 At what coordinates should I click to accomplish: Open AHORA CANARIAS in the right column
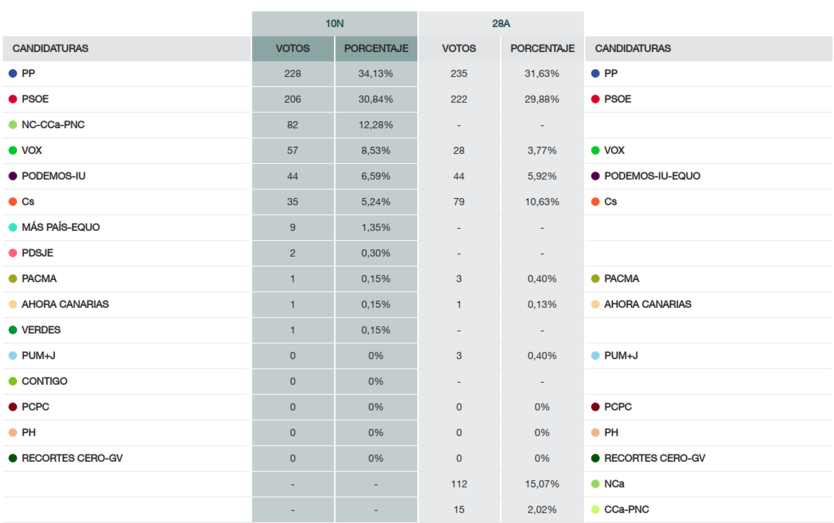click(x=648, y=304)
